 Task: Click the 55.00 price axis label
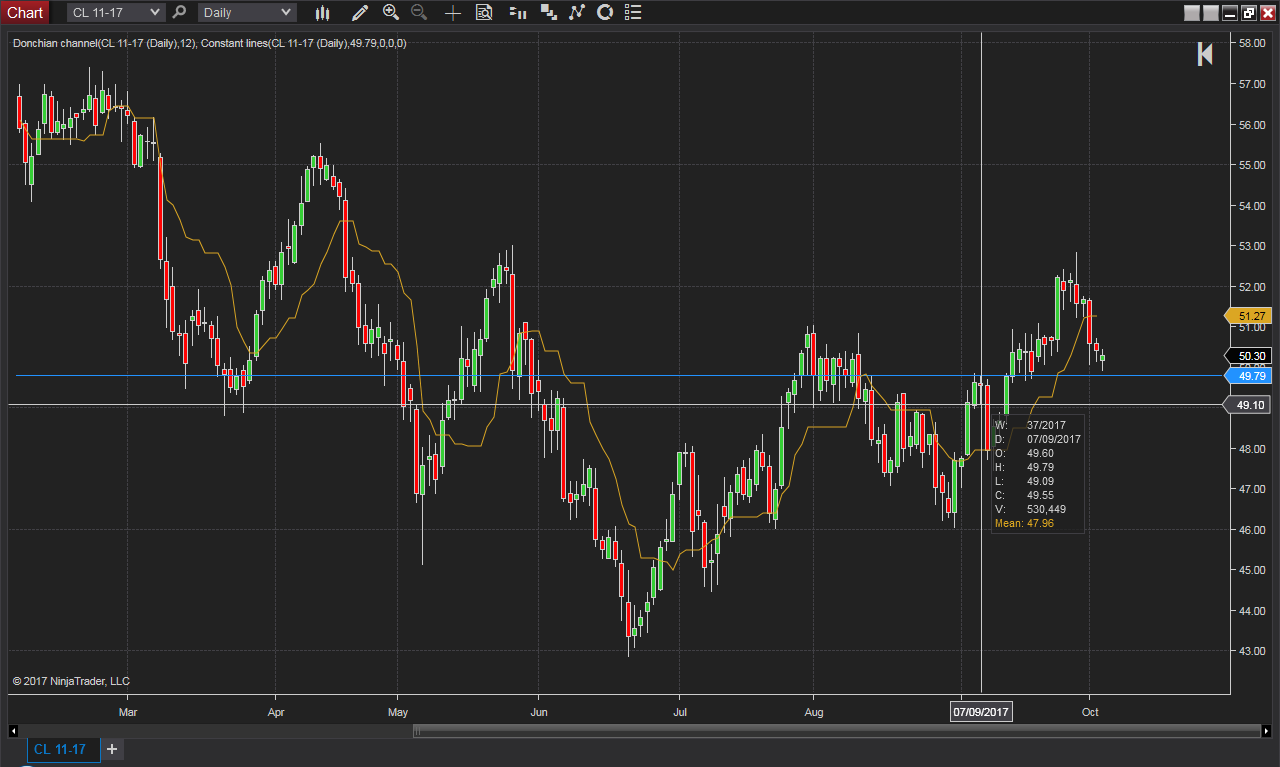[x=1252, y=165]
